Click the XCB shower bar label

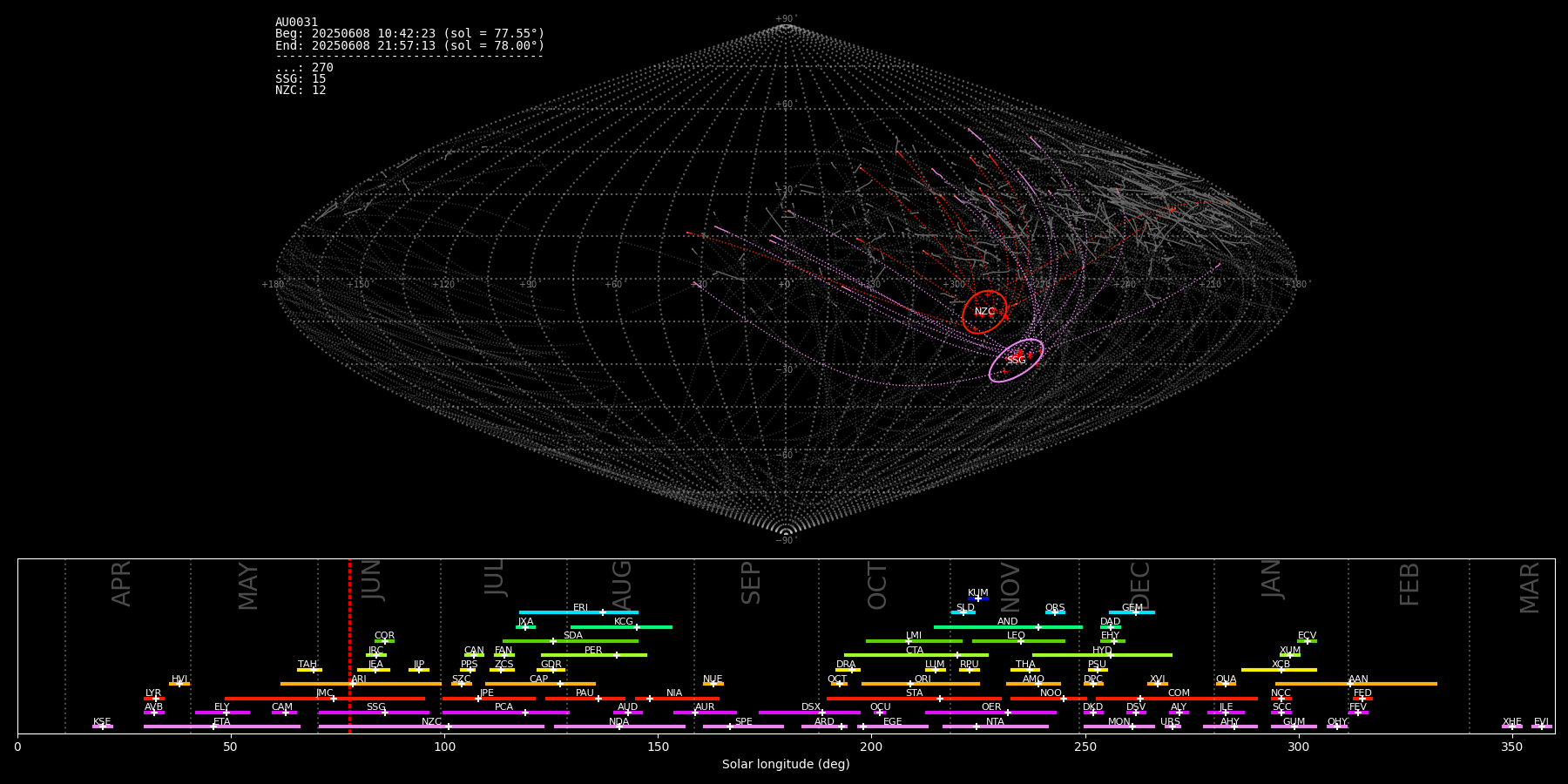1281,665
